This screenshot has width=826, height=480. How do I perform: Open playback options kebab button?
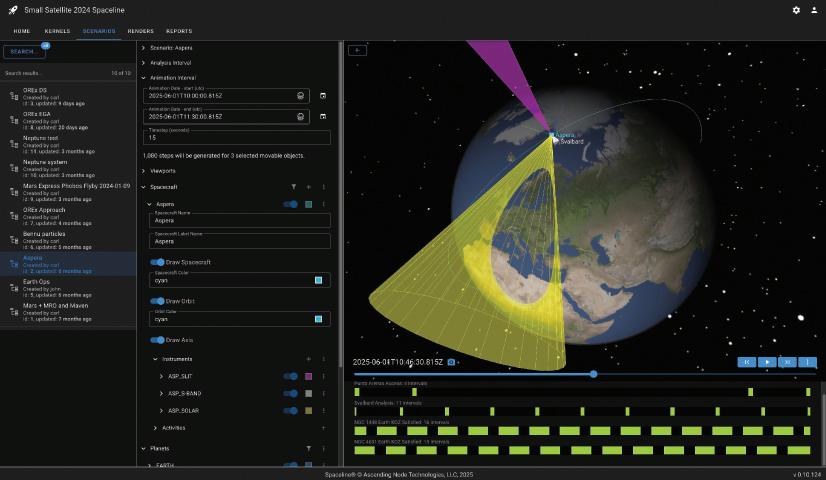tap(807, 362)
